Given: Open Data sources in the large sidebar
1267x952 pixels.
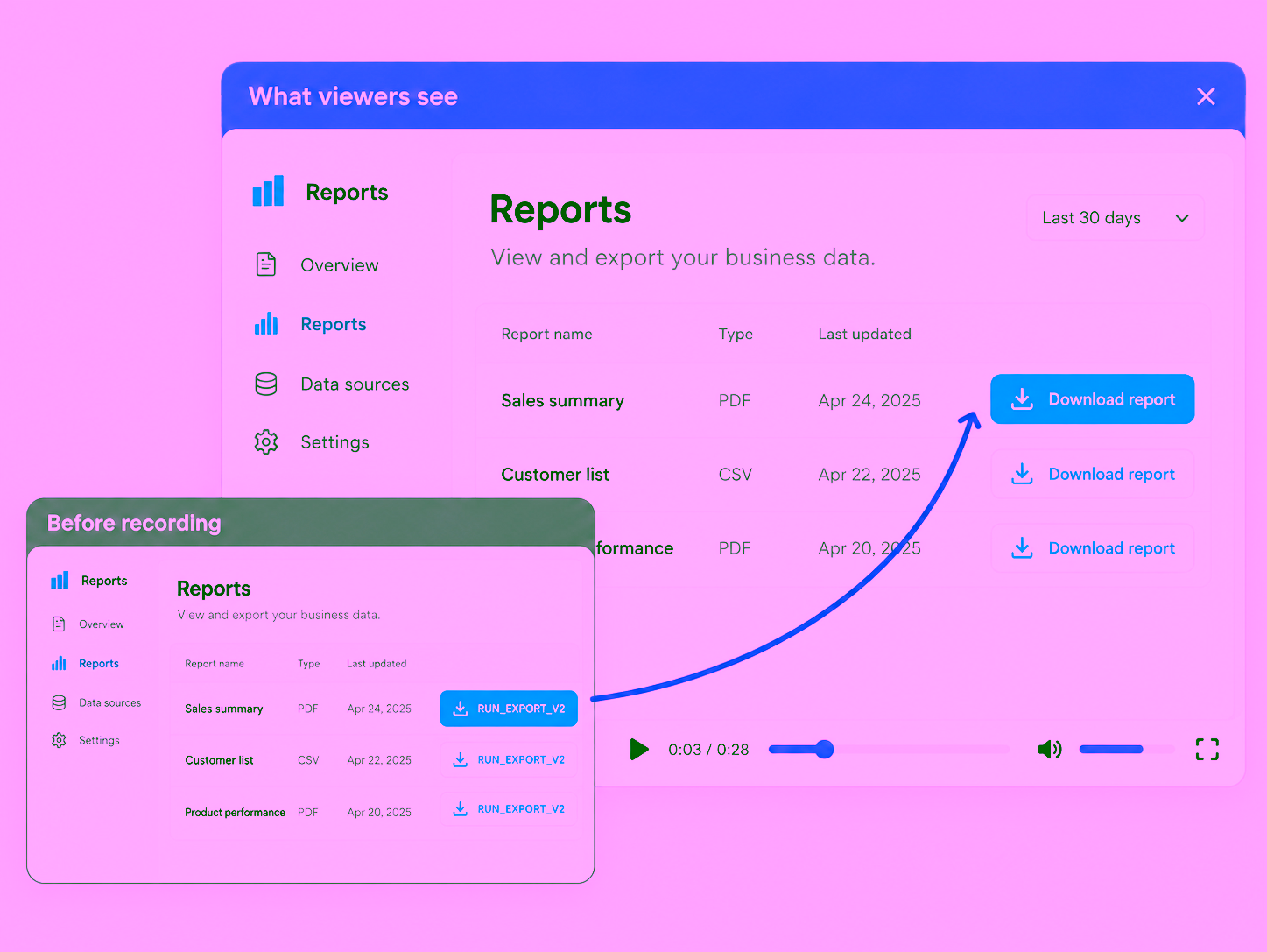Looking at the screenshot, I should coord(355,384).
